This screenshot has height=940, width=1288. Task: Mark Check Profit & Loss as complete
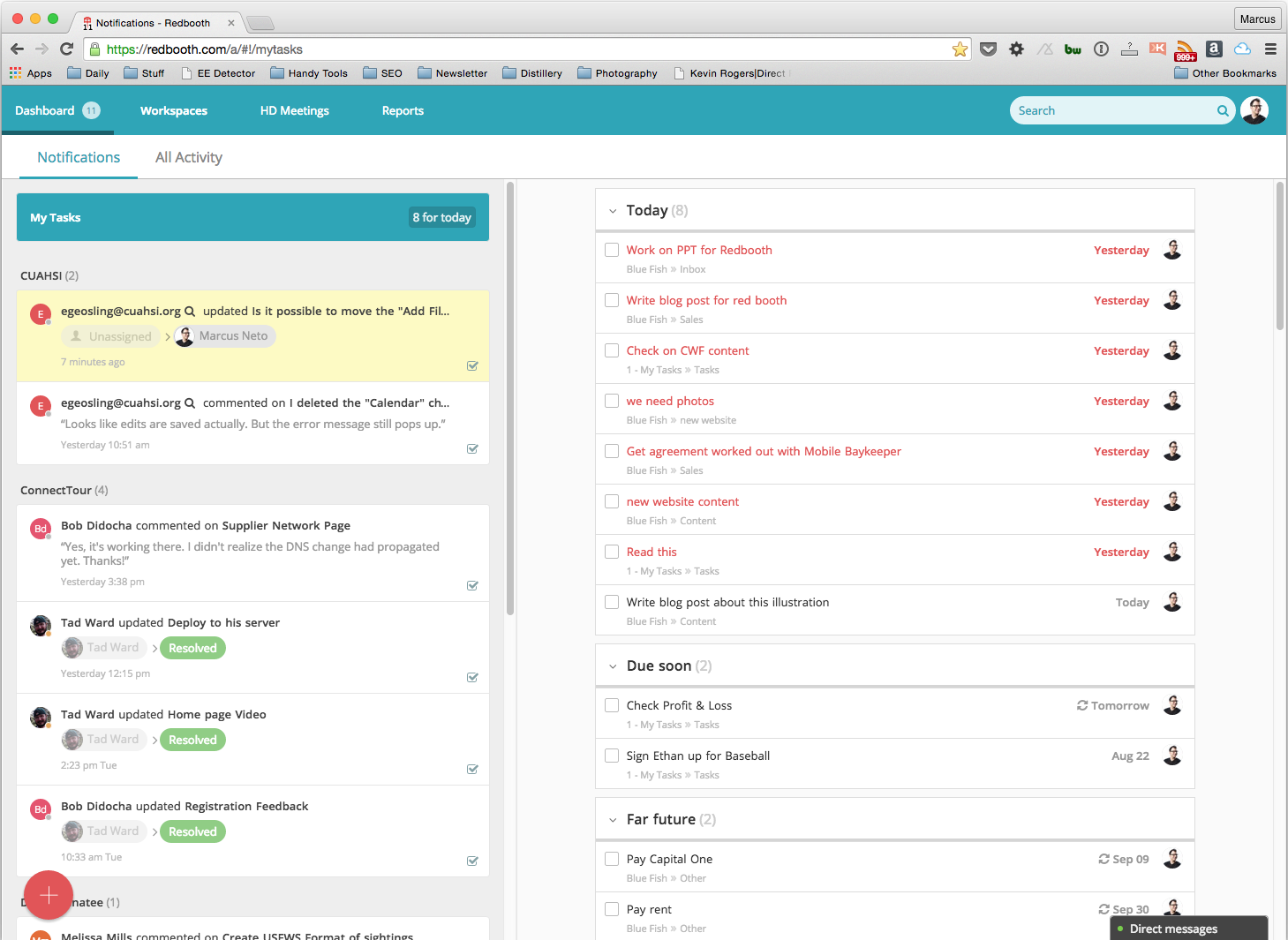pos(612,705)
